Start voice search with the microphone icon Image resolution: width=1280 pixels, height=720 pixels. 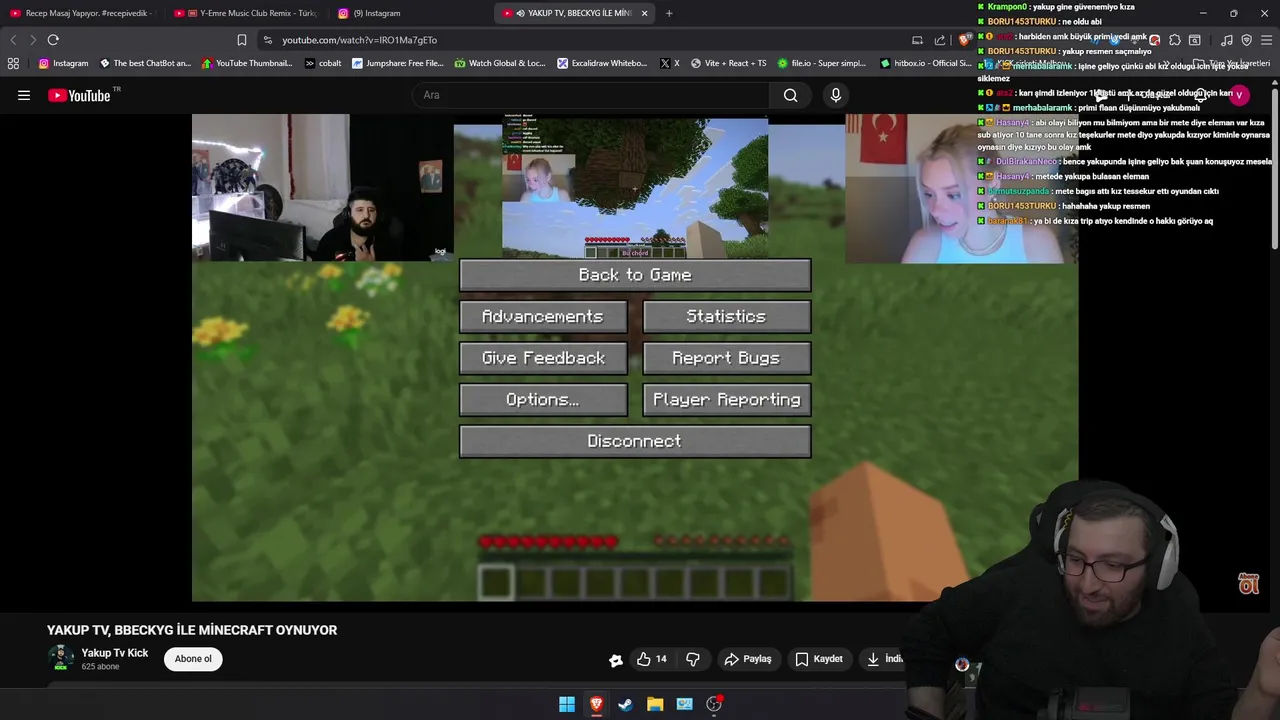click(836, 95)
